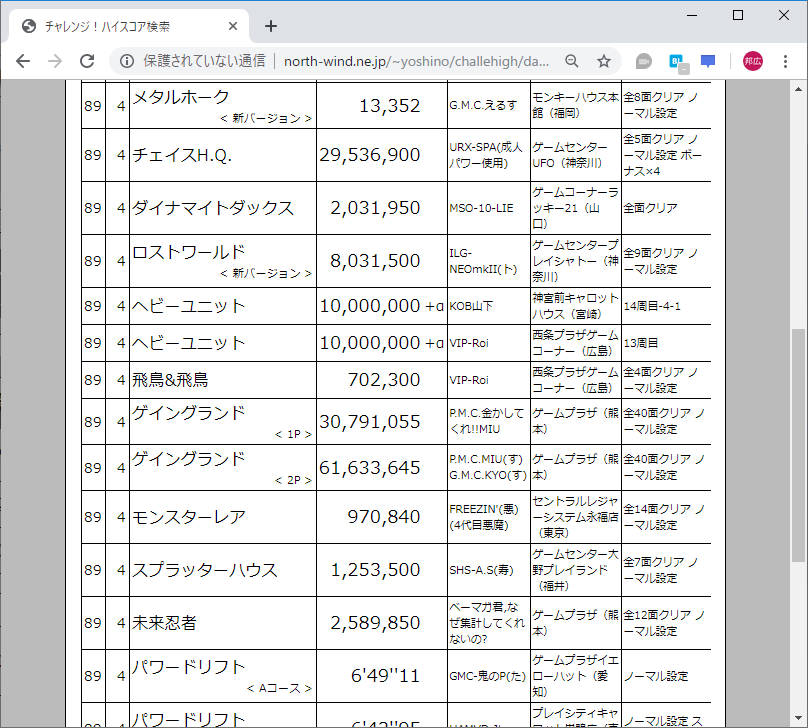This screenshot has height=728, width=808.
Task: Open a new browser tab
Action: coord(271,26)
